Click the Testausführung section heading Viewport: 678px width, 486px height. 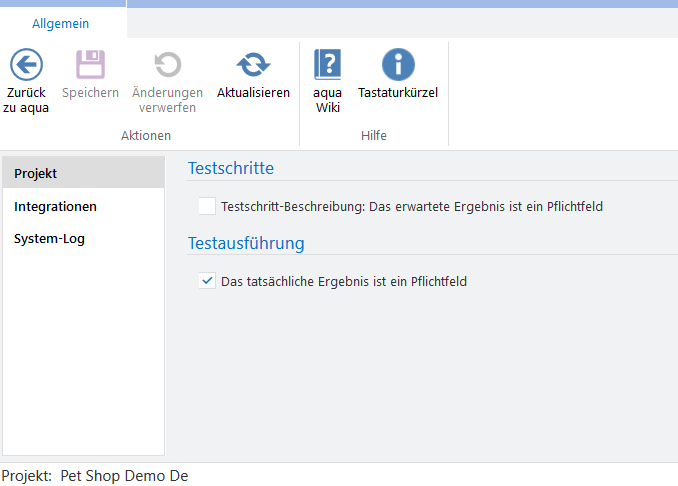coord(246,243)
